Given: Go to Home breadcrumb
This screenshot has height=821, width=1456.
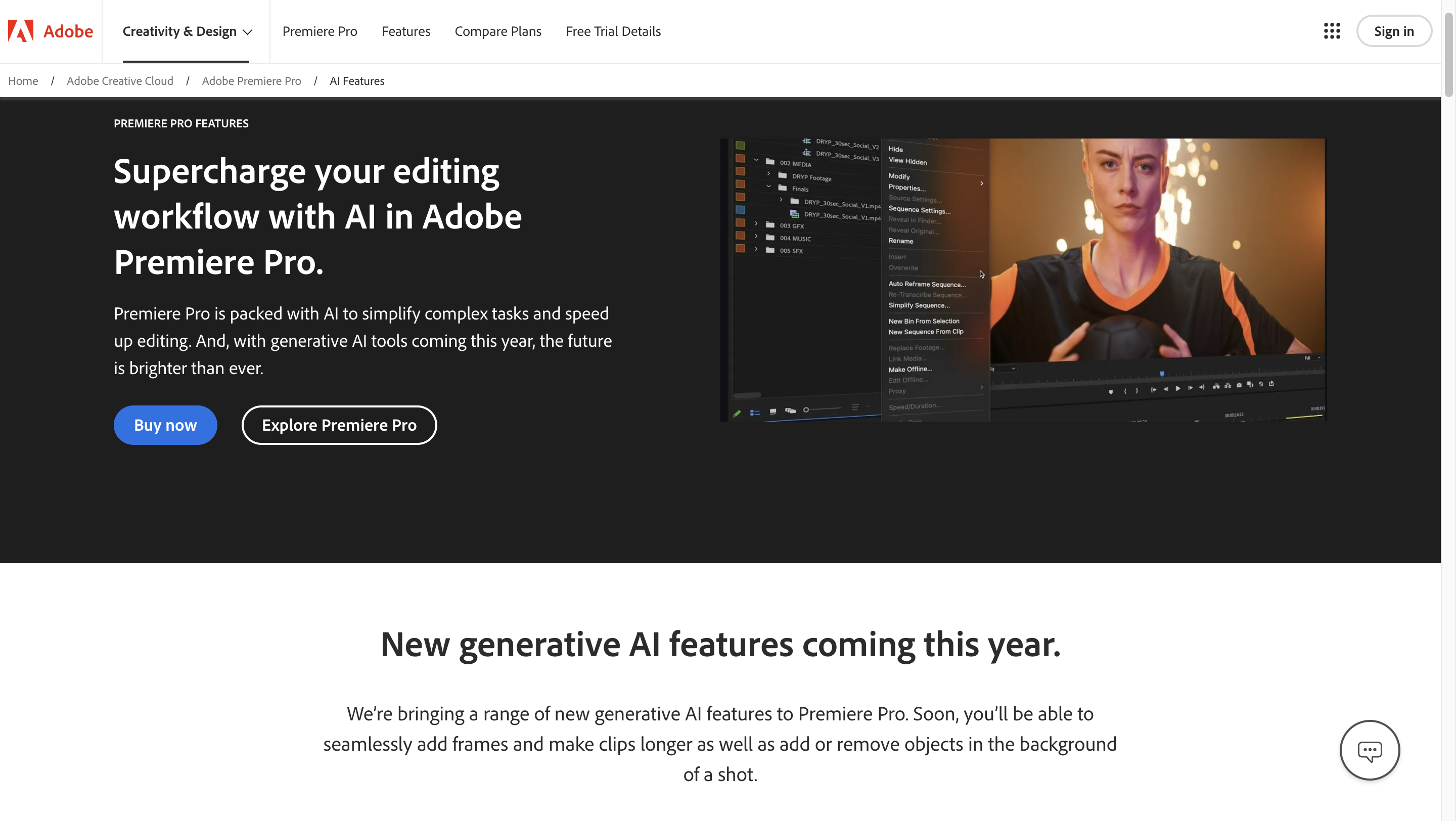Looking at the screenshot, I should 23,81.
